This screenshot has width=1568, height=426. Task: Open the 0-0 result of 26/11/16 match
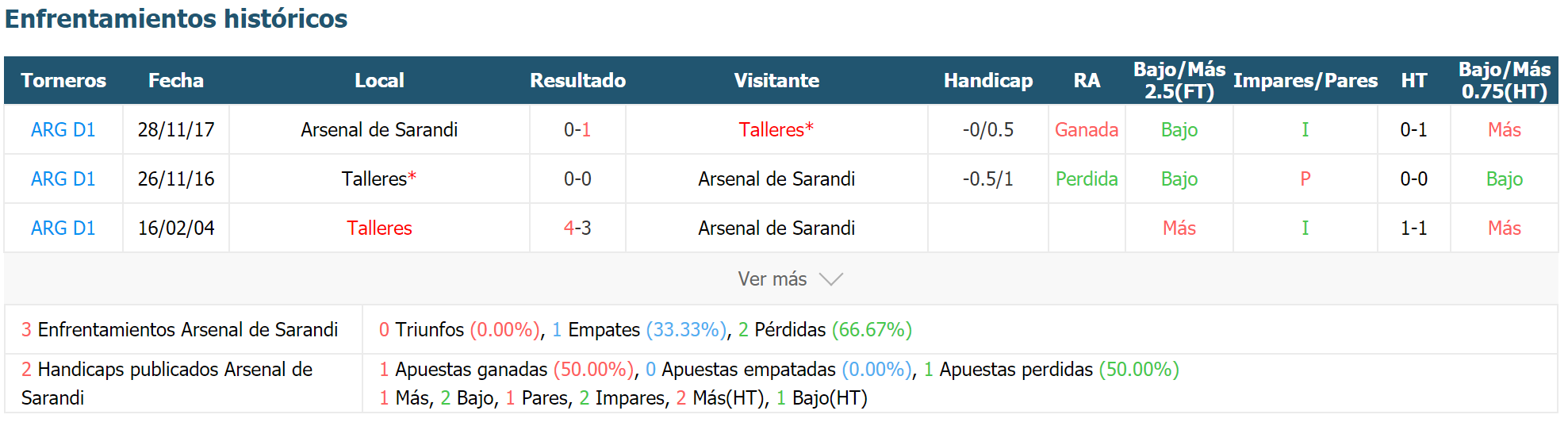pyautogui.click(x=577, y=178)
